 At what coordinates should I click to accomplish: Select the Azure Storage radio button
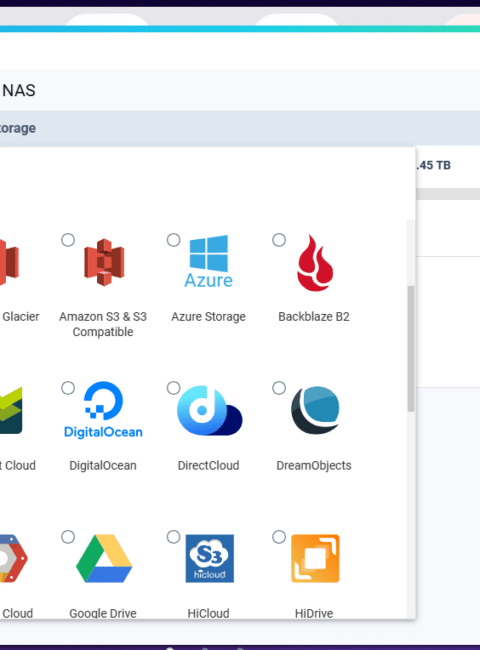173,240
